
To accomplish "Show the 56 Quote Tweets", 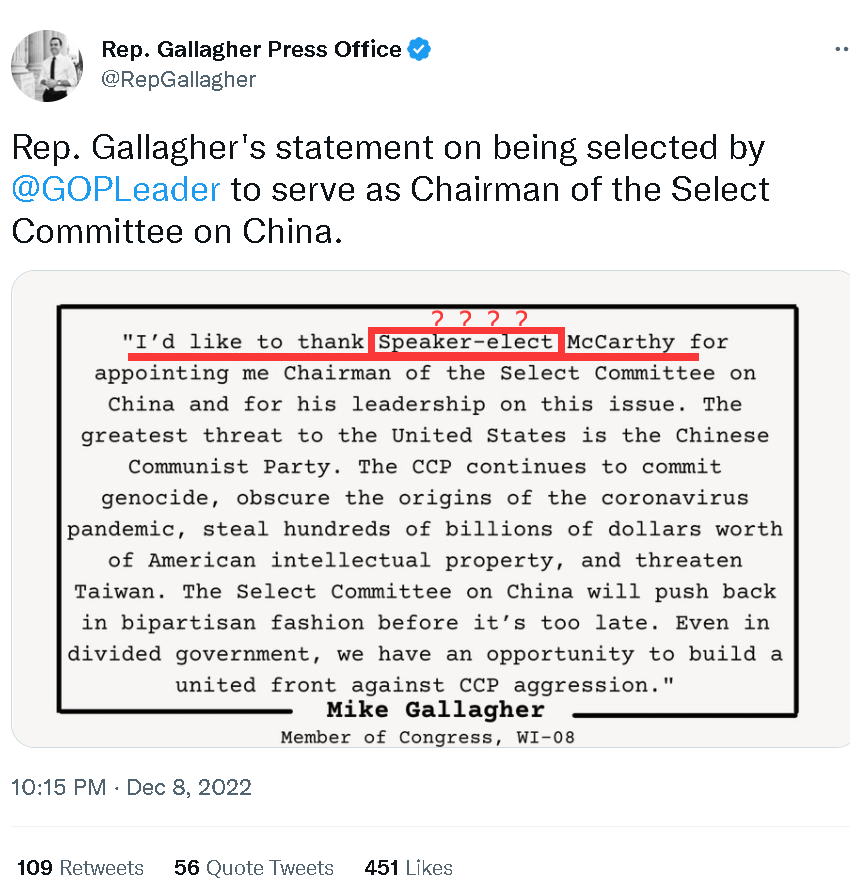I will coord(254,867).
